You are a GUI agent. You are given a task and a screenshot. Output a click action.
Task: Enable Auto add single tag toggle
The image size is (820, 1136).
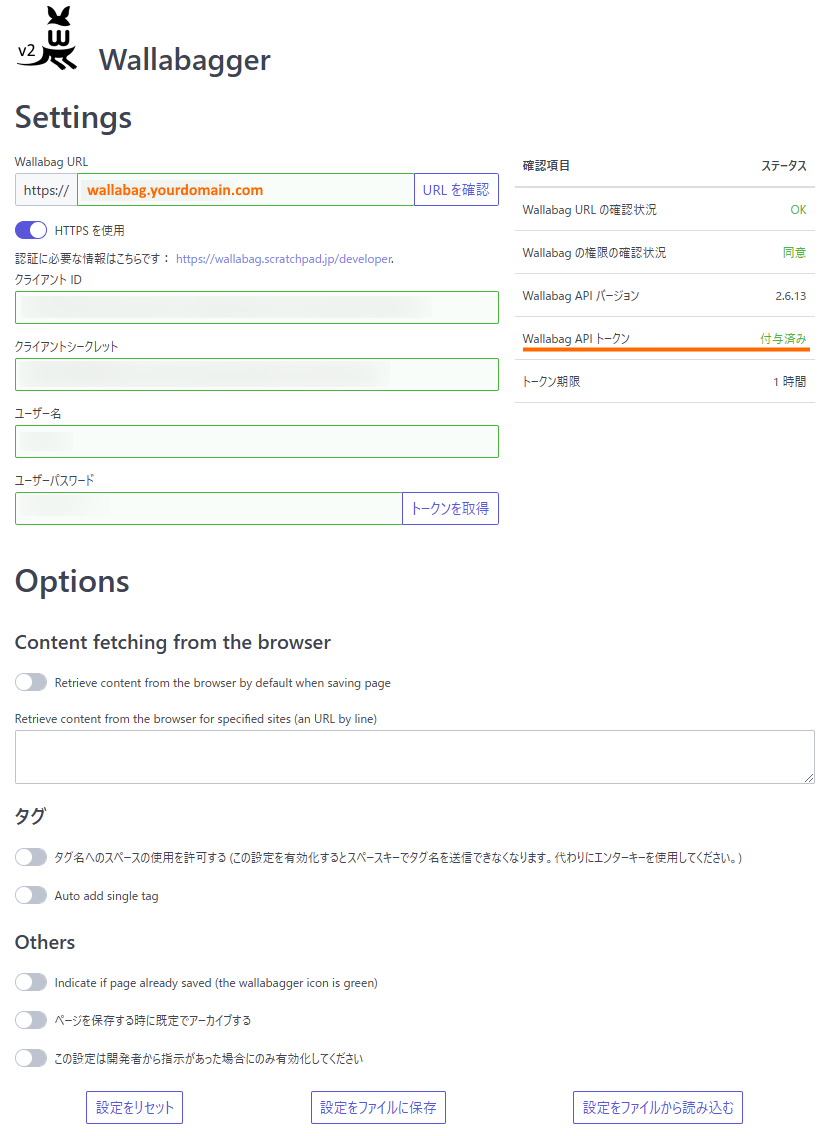pyautogui.click(x=31, y=895)
